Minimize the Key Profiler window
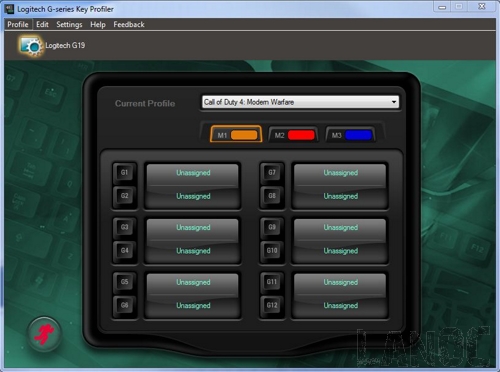 click(x=442, y=7)
